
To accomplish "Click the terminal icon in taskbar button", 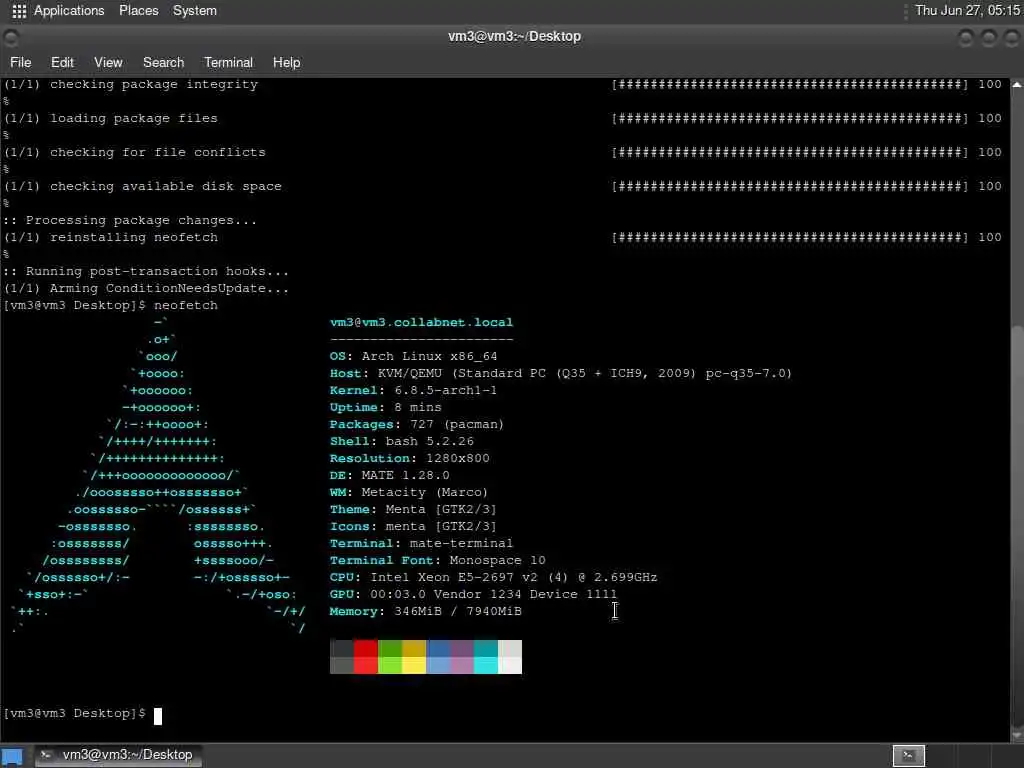I will [x=46, y=755].
